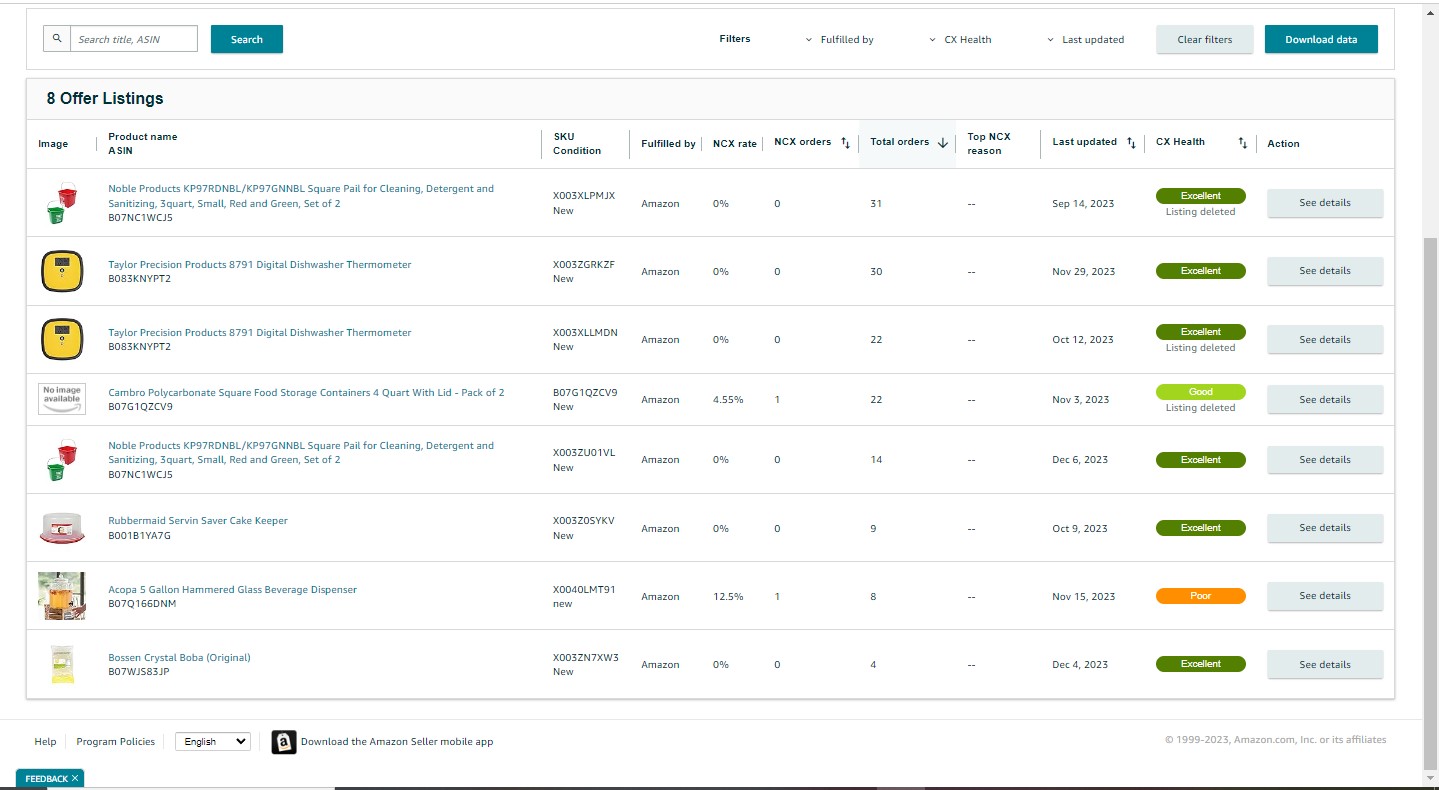Image resolution: width=1439 pixels, height=790 pixels.
Task: Expand the Fulfilled by filter dropdown
Action: (839, 40)
